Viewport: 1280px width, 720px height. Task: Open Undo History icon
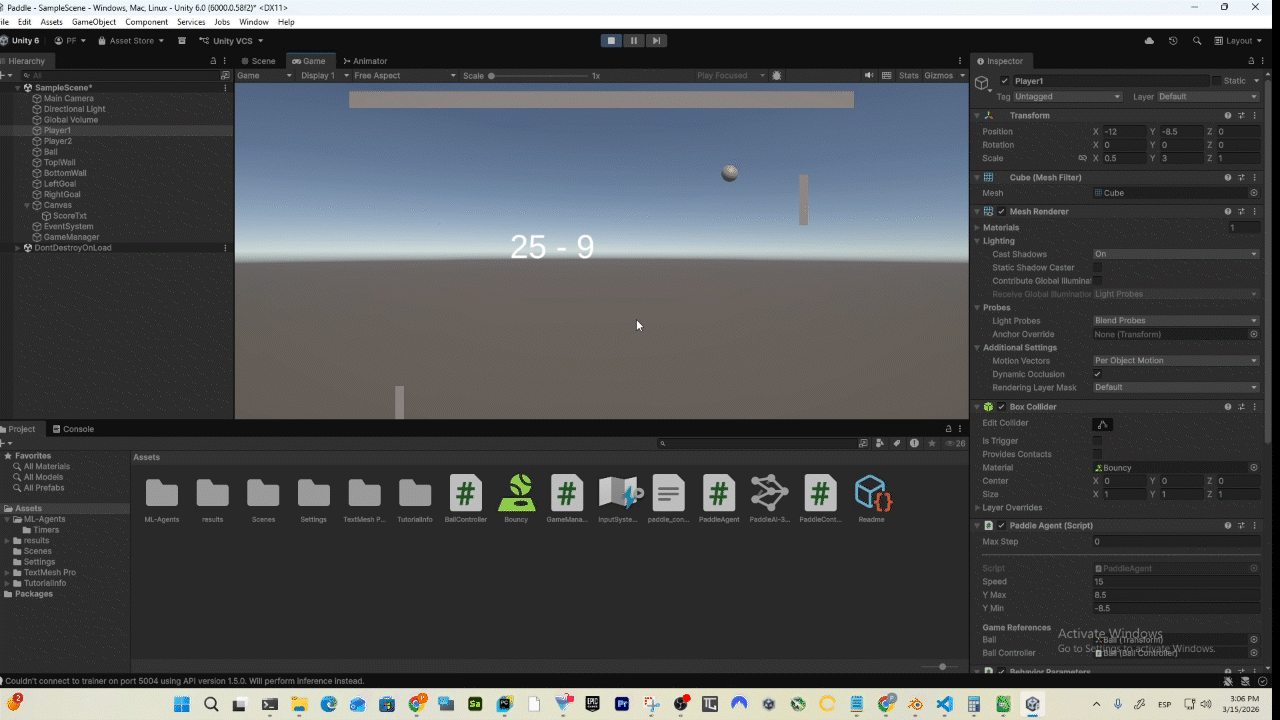pyautogui.click(x=1173, y=41)
